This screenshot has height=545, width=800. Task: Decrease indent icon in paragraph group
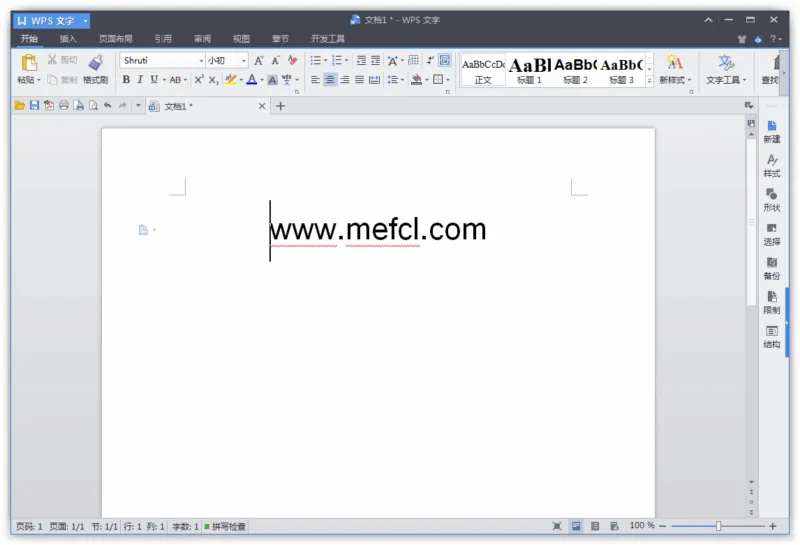tap(361, 61)
